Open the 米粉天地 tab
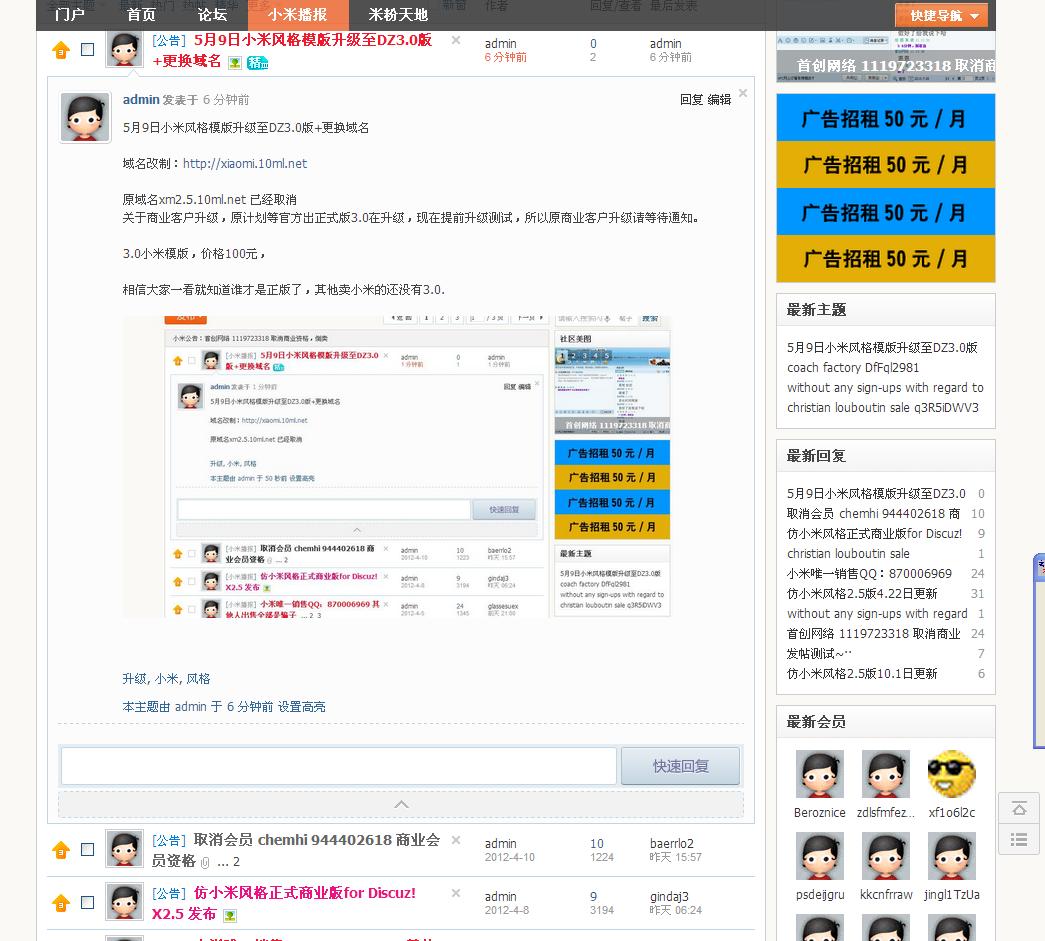The height and width of the screenshot is (941, 1045). click(x=398, y=15)
